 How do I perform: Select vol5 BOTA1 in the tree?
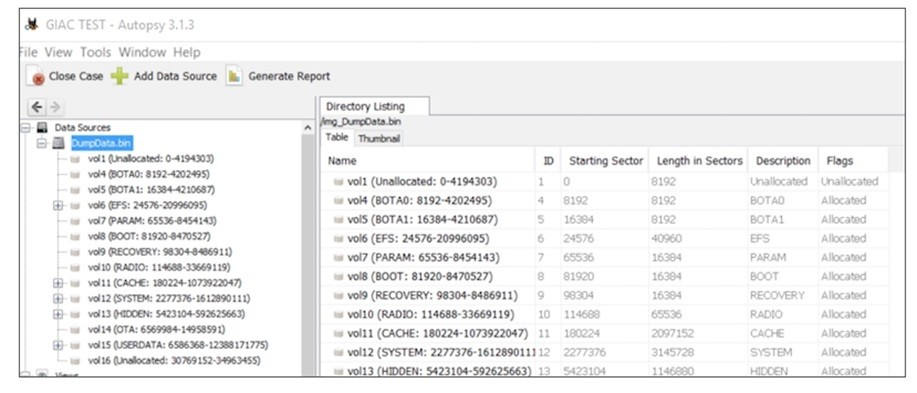tap(151, 189)
